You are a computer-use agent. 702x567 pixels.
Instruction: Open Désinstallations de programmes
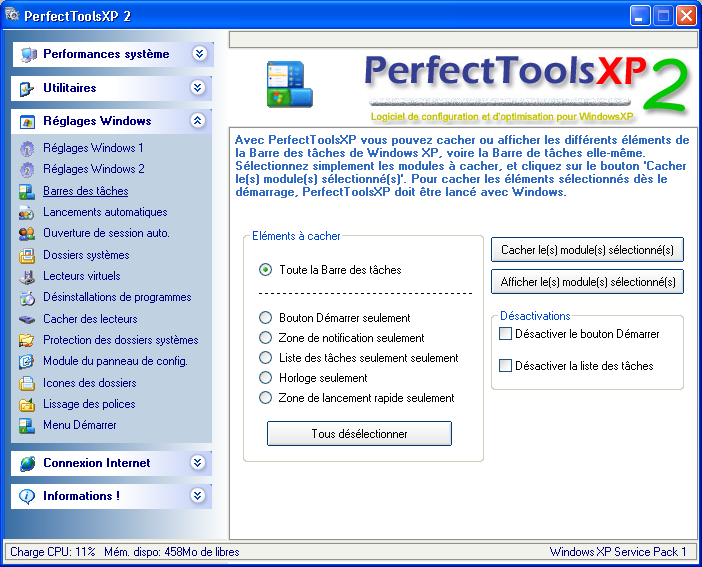click(117, 297)
